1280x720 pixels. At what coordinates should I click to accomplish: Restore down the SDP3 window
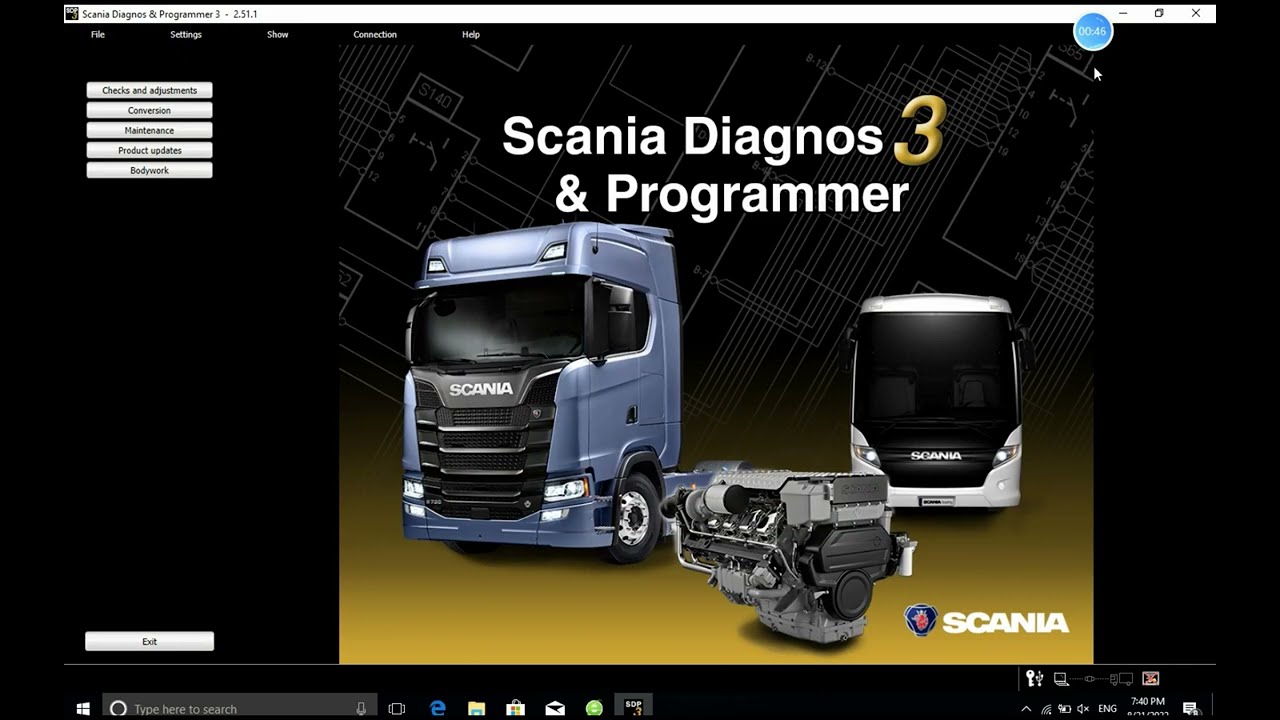(1159, 13)
